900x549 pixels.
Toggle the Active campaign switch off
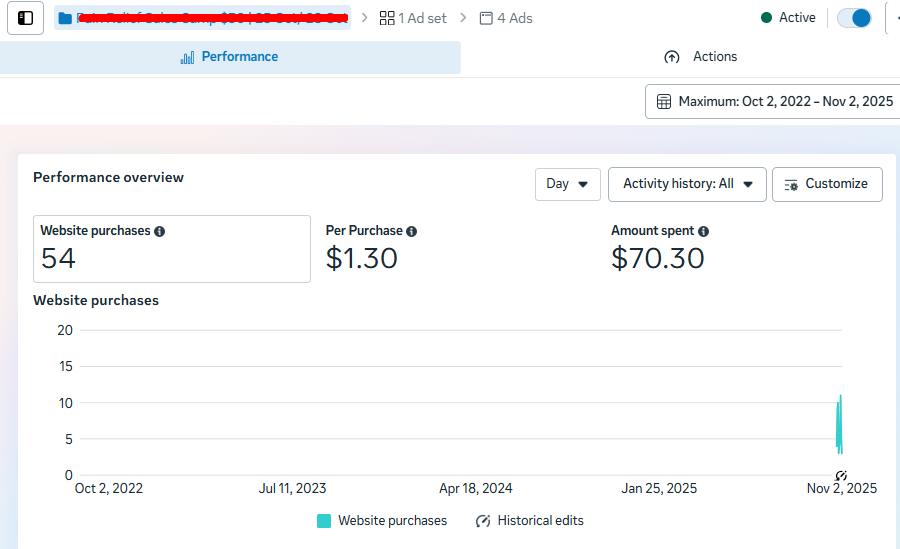[x=854, y=18]
